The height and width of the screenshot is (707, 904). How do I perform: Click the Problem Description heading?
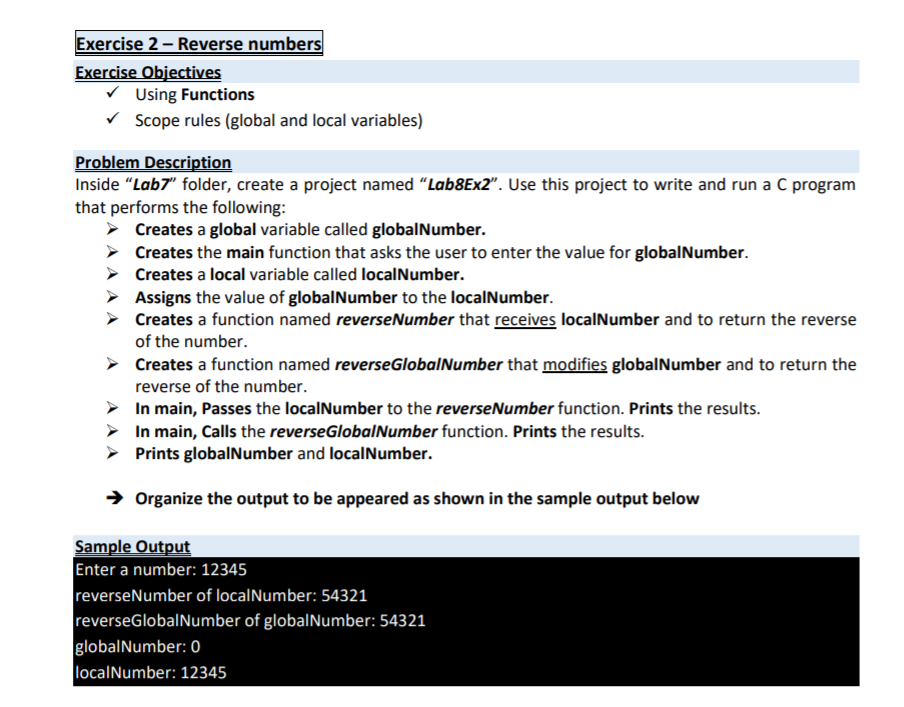153,162
